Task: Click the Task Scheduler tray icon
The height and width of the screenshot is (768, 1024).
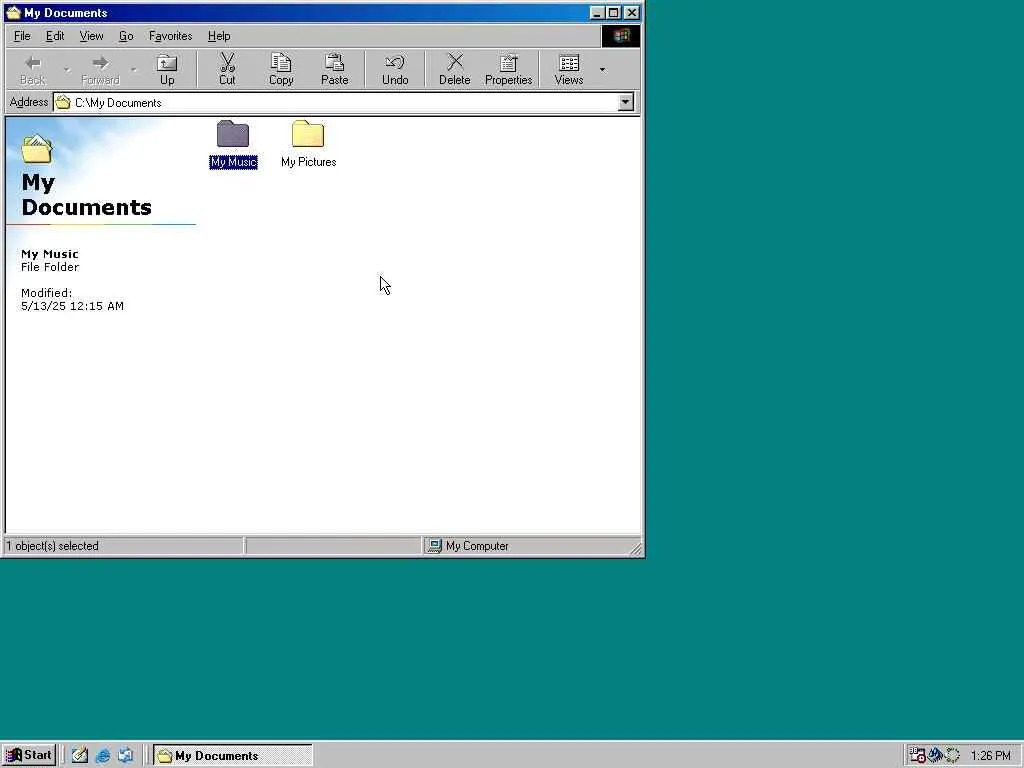Action: point(918,756)
